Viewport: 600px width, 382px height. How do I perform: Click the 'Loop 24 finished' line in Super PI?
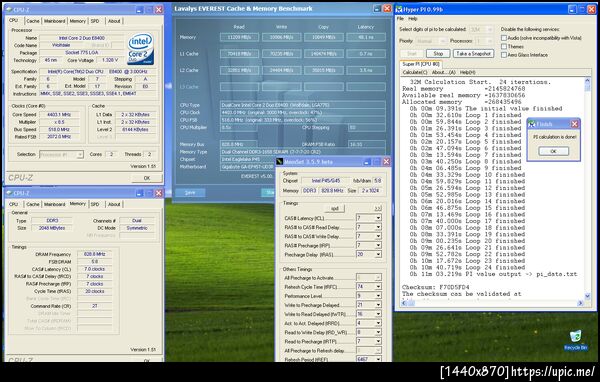[x=467, y=268]
